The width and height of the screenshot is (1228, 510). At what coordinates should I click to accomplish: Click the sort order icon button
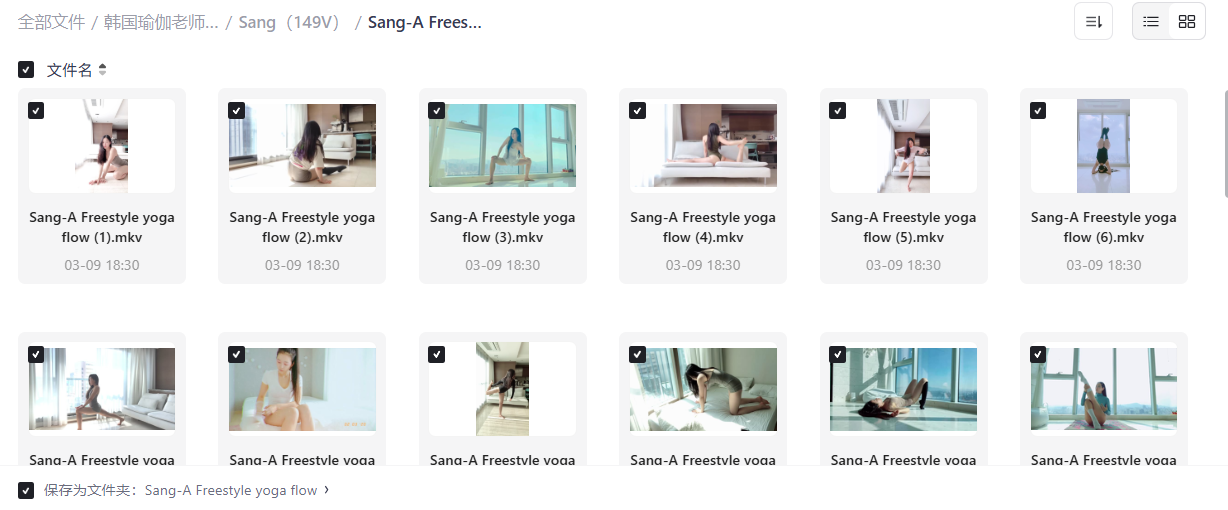pos(1093,21)
